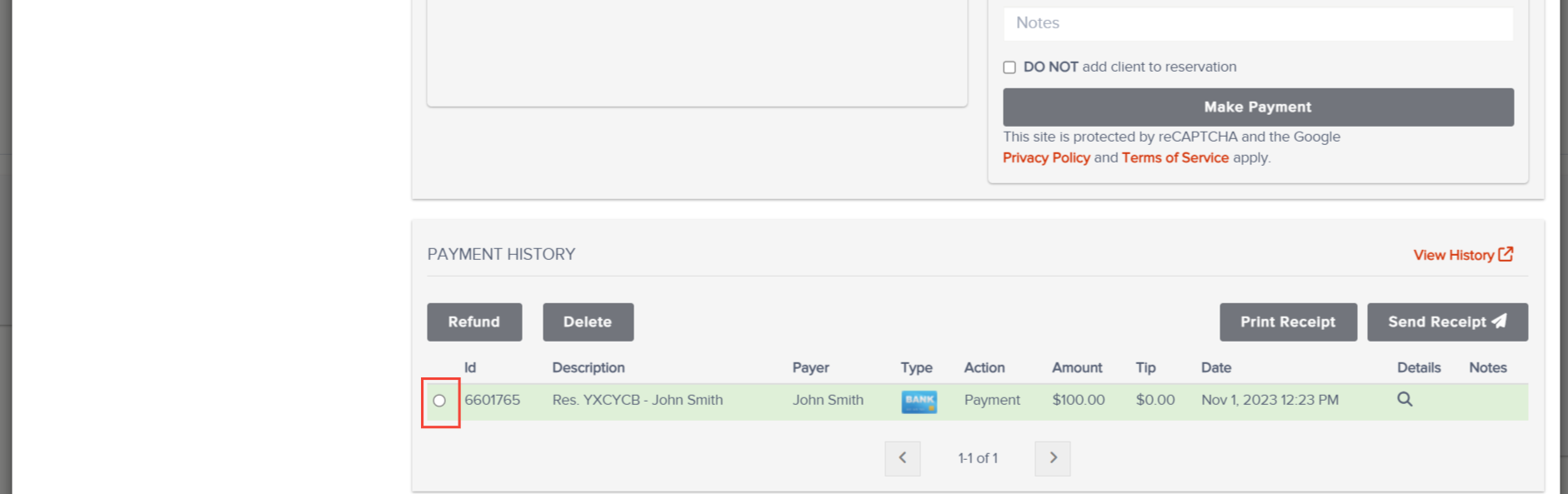1568x494 pixels.
Task: Click the Print Receipt button
Action: pos(1288,322)
